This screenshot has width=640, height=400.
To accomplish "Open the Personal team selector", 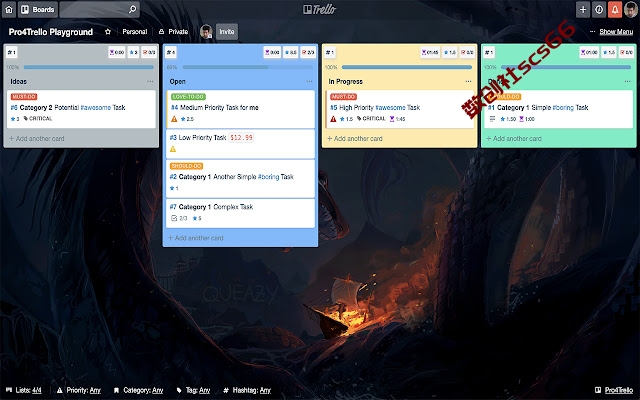I will (x=135, y=31).
